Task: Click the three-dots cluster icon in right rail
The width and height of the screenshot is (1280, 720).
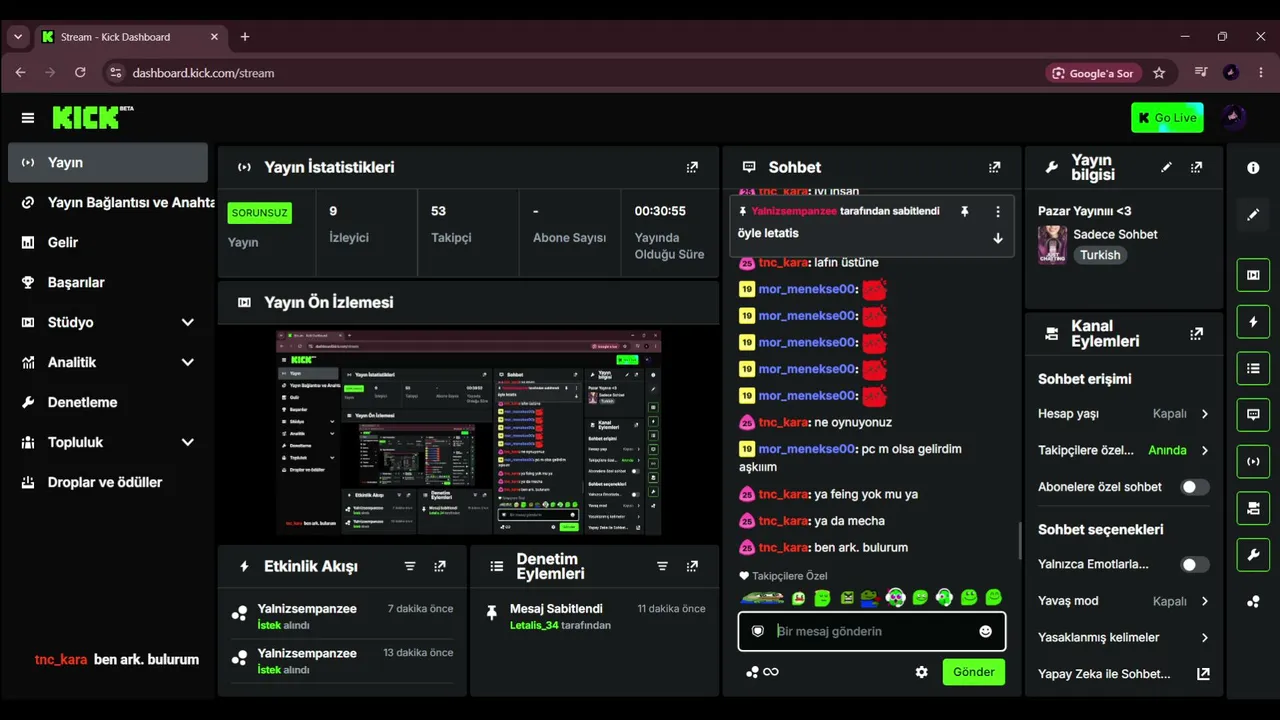Action: coord(1253,601)
